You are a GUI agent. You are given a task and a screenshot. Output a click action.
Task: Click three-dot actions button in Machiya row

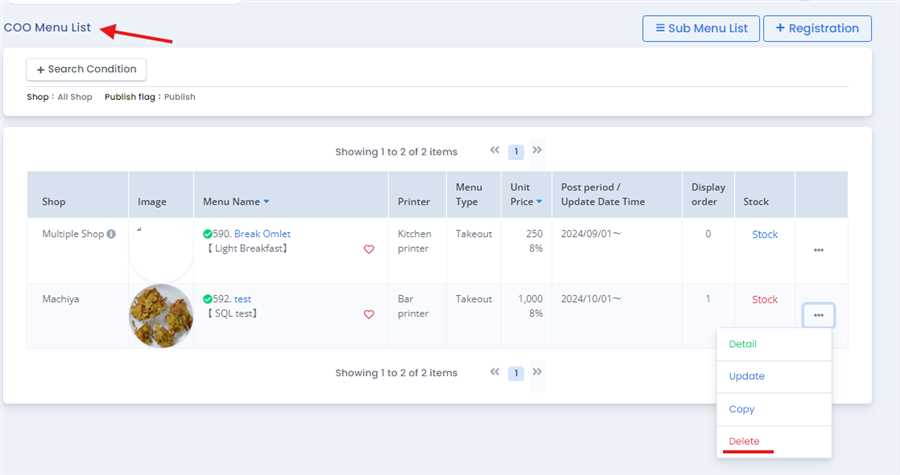(x=818, y=315)
